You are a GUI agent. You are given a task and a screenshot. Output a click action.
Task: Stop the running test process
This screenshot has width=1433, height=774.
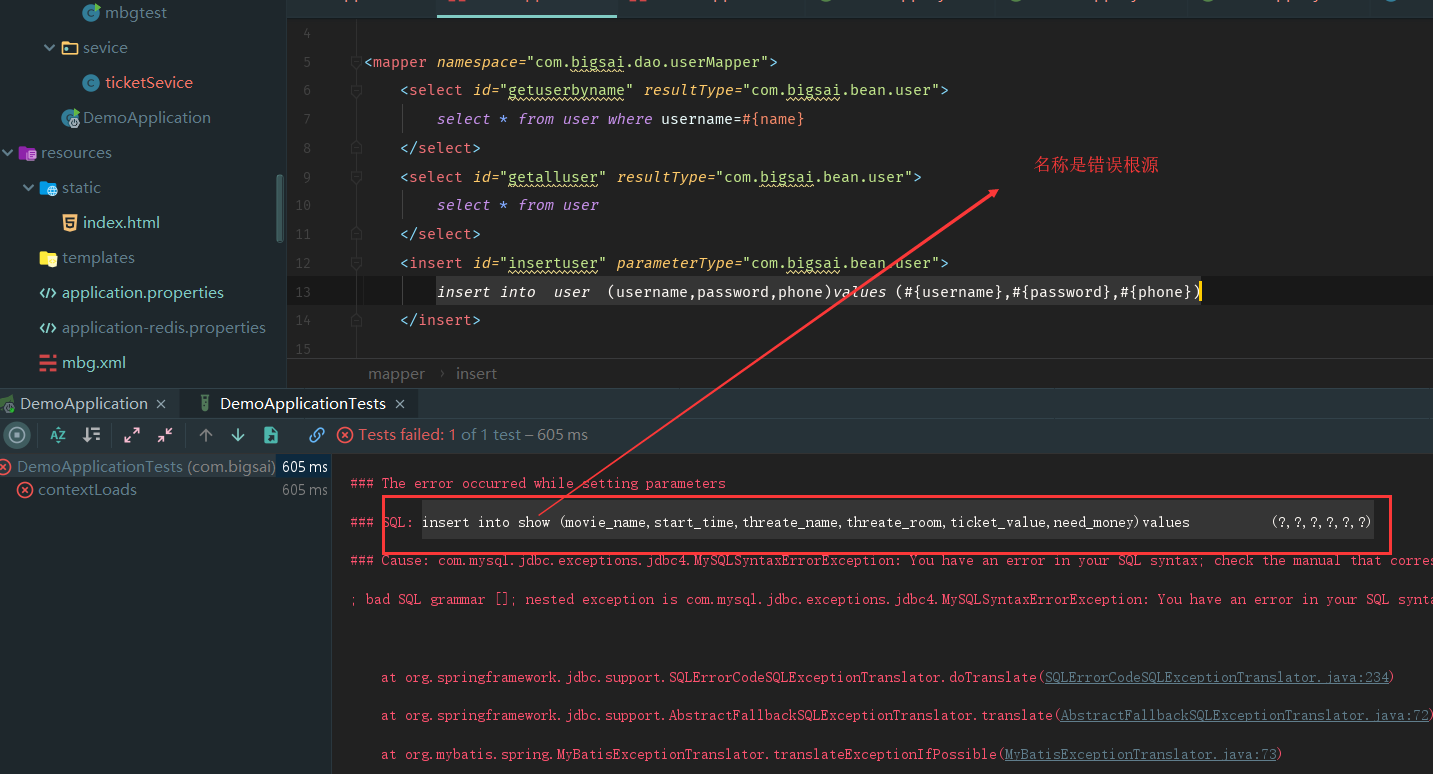16,435
